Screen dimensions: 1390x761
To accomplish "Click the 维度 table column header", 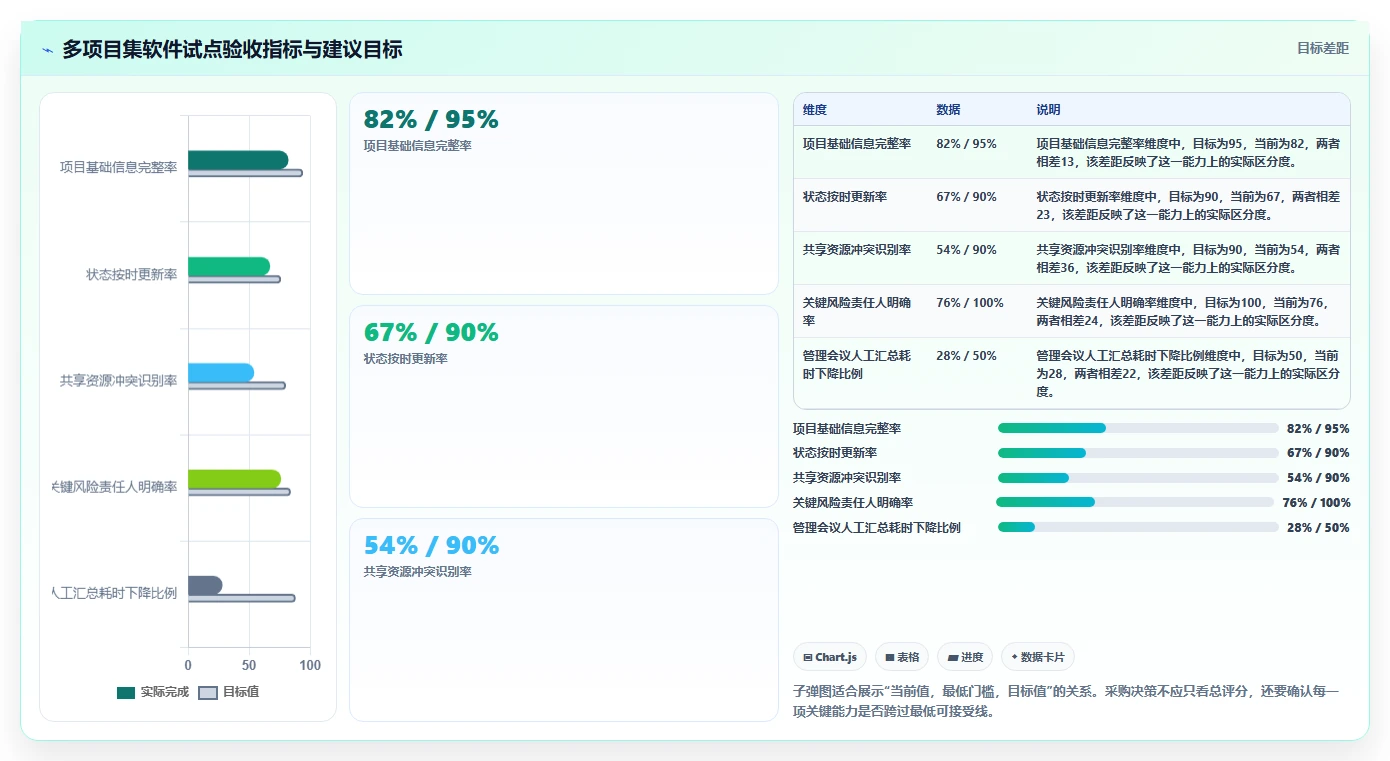I will [815, 110].
